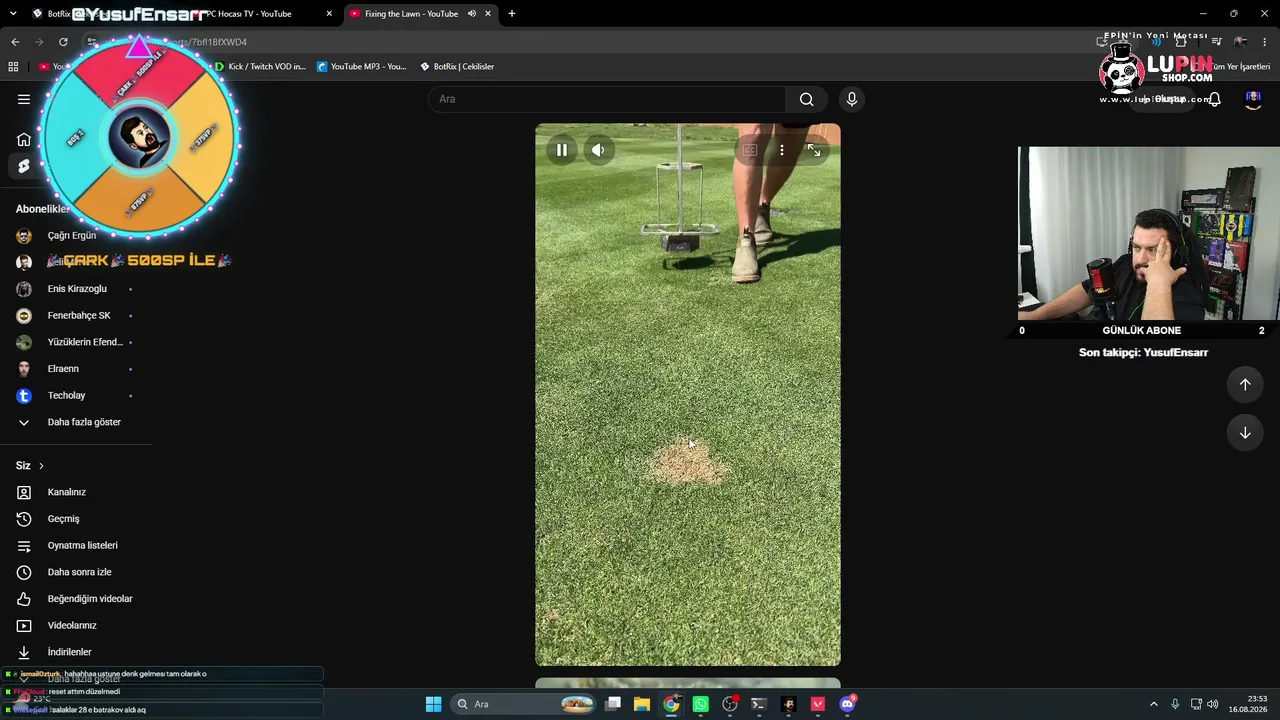
Task: Open Valorant from the taskbar
Action: 818,704
